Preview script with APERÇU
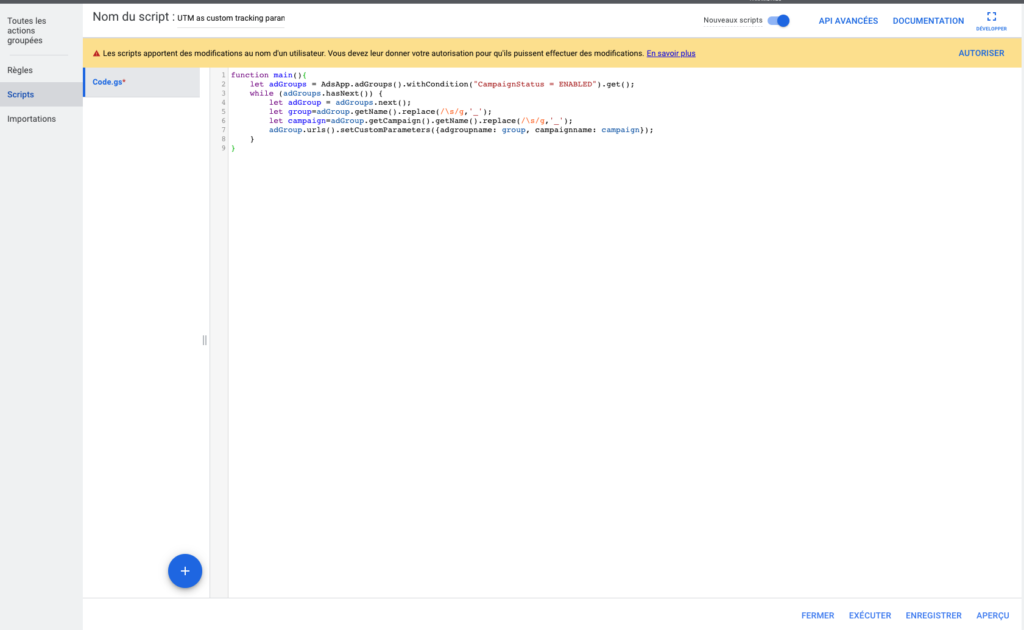1024x630 pixels. click(x=993, y=616)
